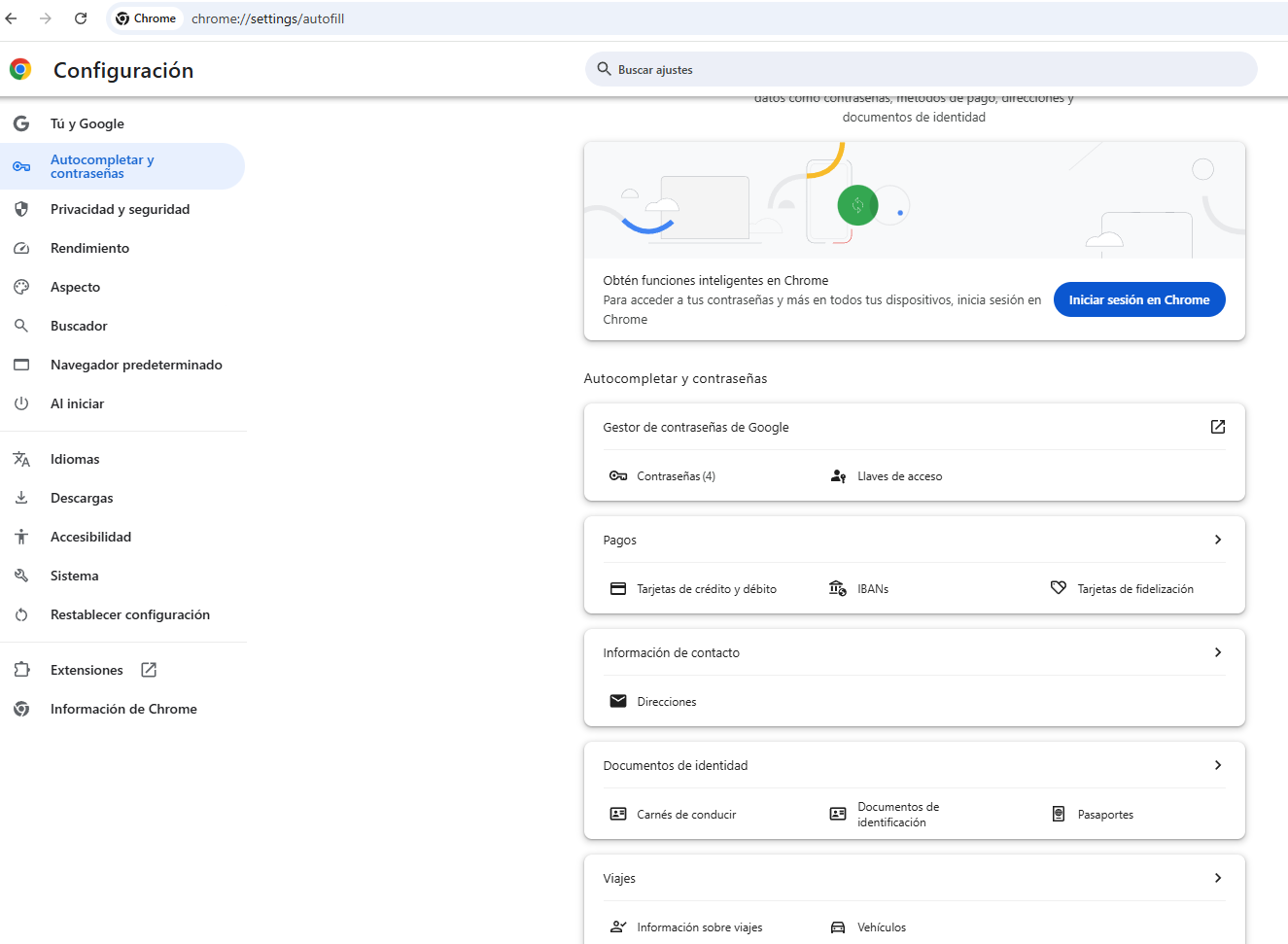Click the car icon beside Vehículos
The image size is (1288, 944).
point(838,927)
